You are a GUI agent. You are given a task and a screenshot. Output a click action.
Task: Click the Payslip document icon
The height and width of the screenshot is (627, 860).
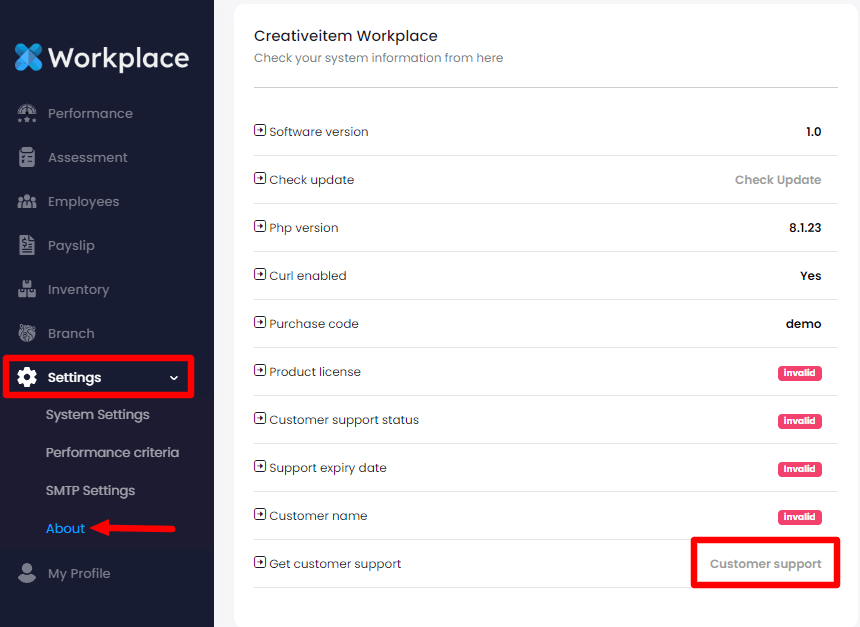[x=27, y=245]
